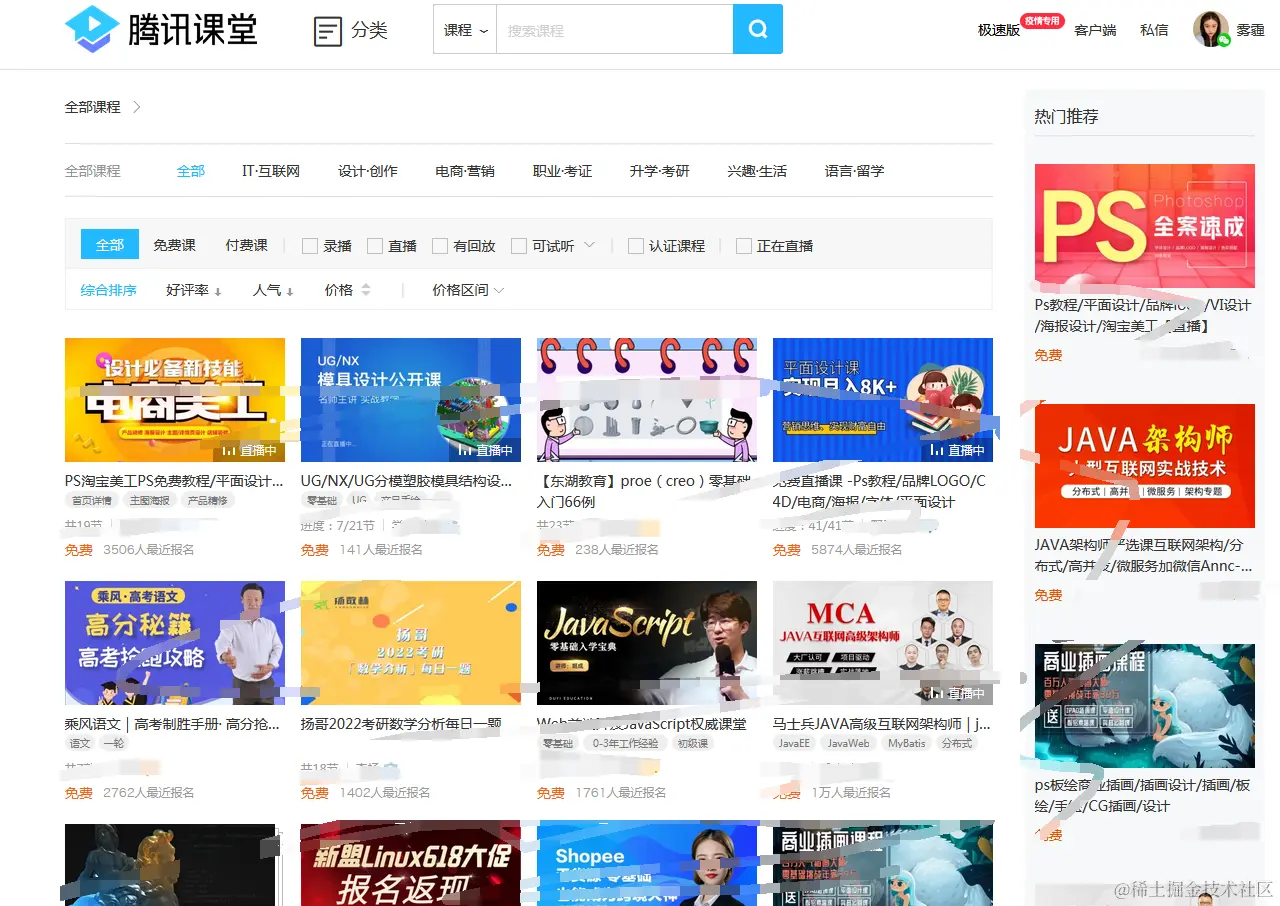The image size is (1280, 906).
Task: Select the 全部 category tab
Action: click(191, 171)
